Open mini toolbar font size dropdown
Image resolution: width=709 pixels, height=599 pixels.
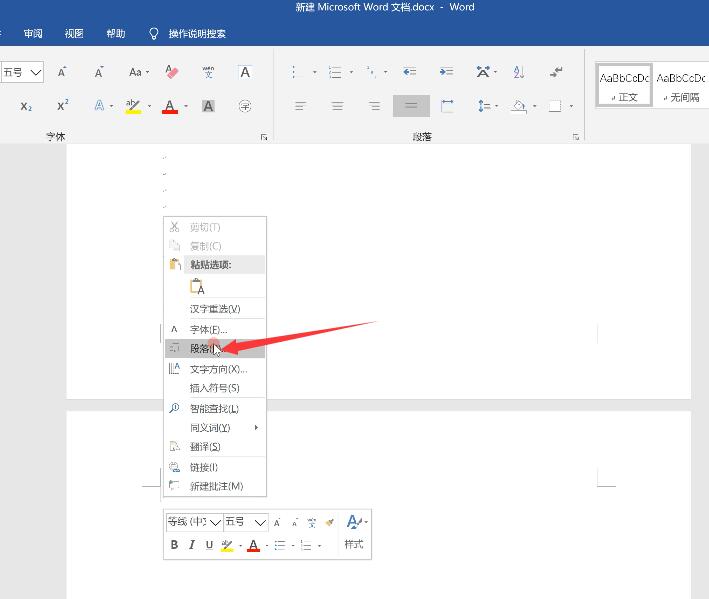[260, 523]
